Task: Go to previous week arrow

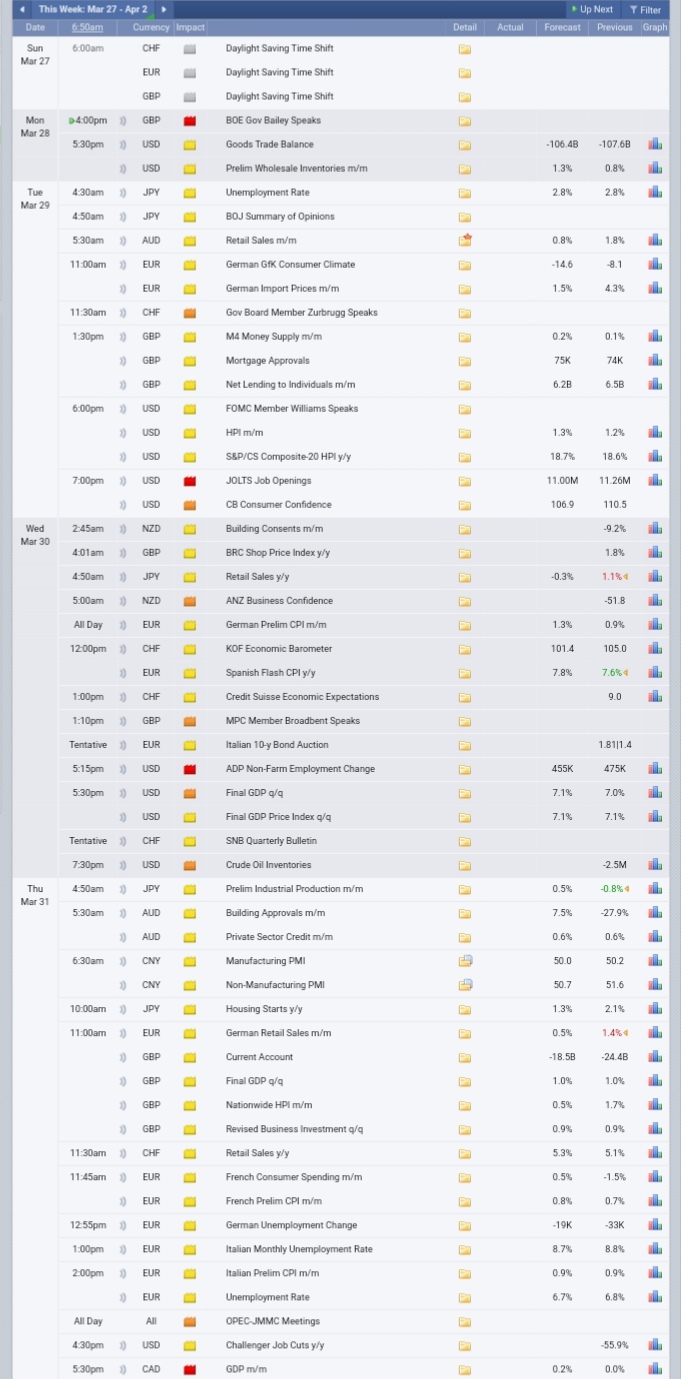Action: tap(23, 9)
